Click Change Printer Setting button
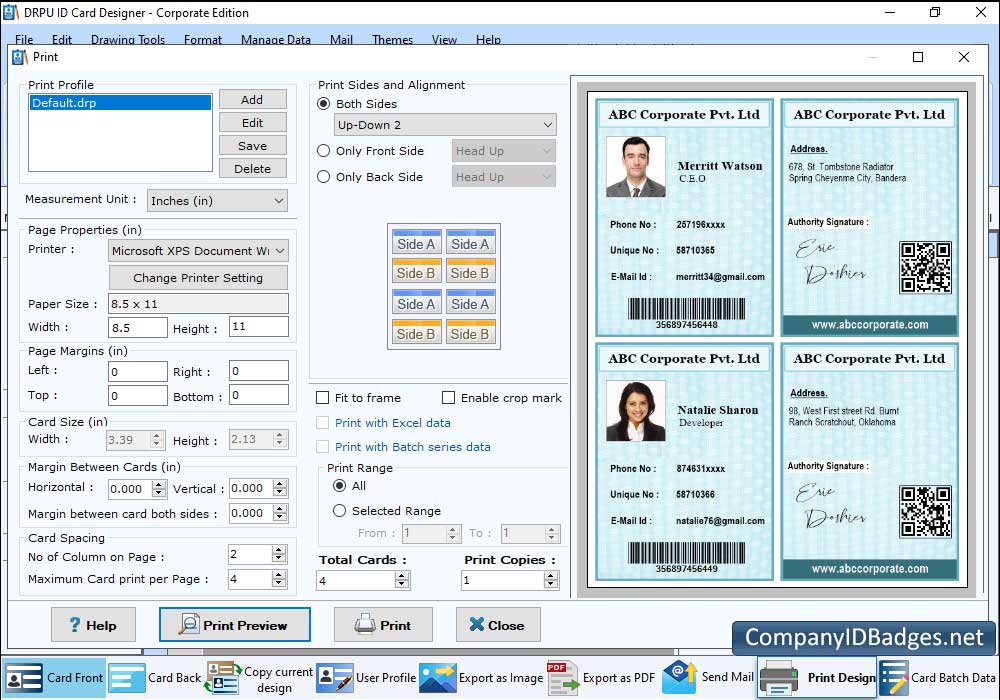Image resolution: width=1000 pixels, height=700 pixels. pyautogui.click(x=198, y=277)
